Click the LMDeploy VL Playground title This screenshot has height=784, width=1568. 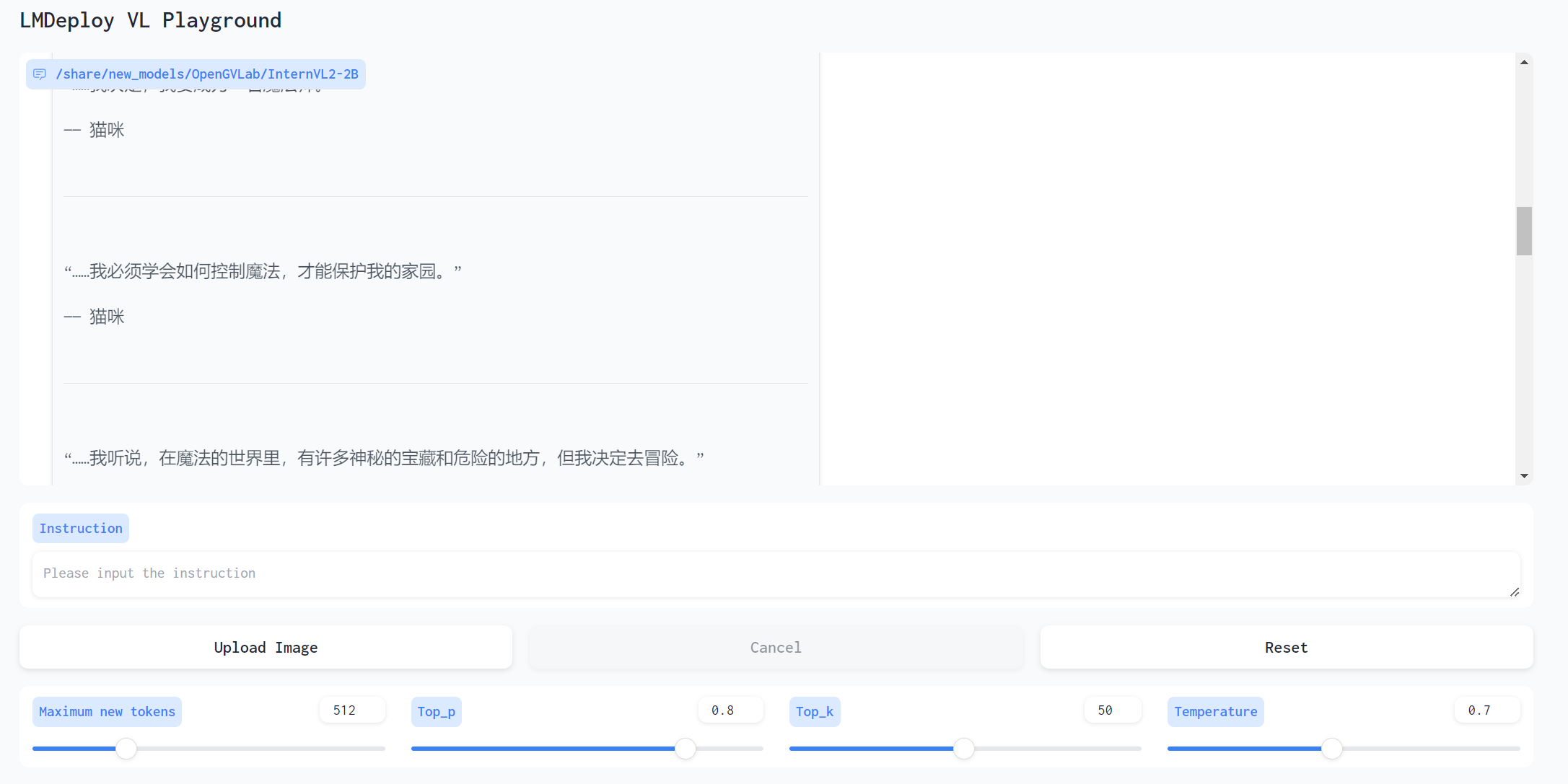(150, 21)
